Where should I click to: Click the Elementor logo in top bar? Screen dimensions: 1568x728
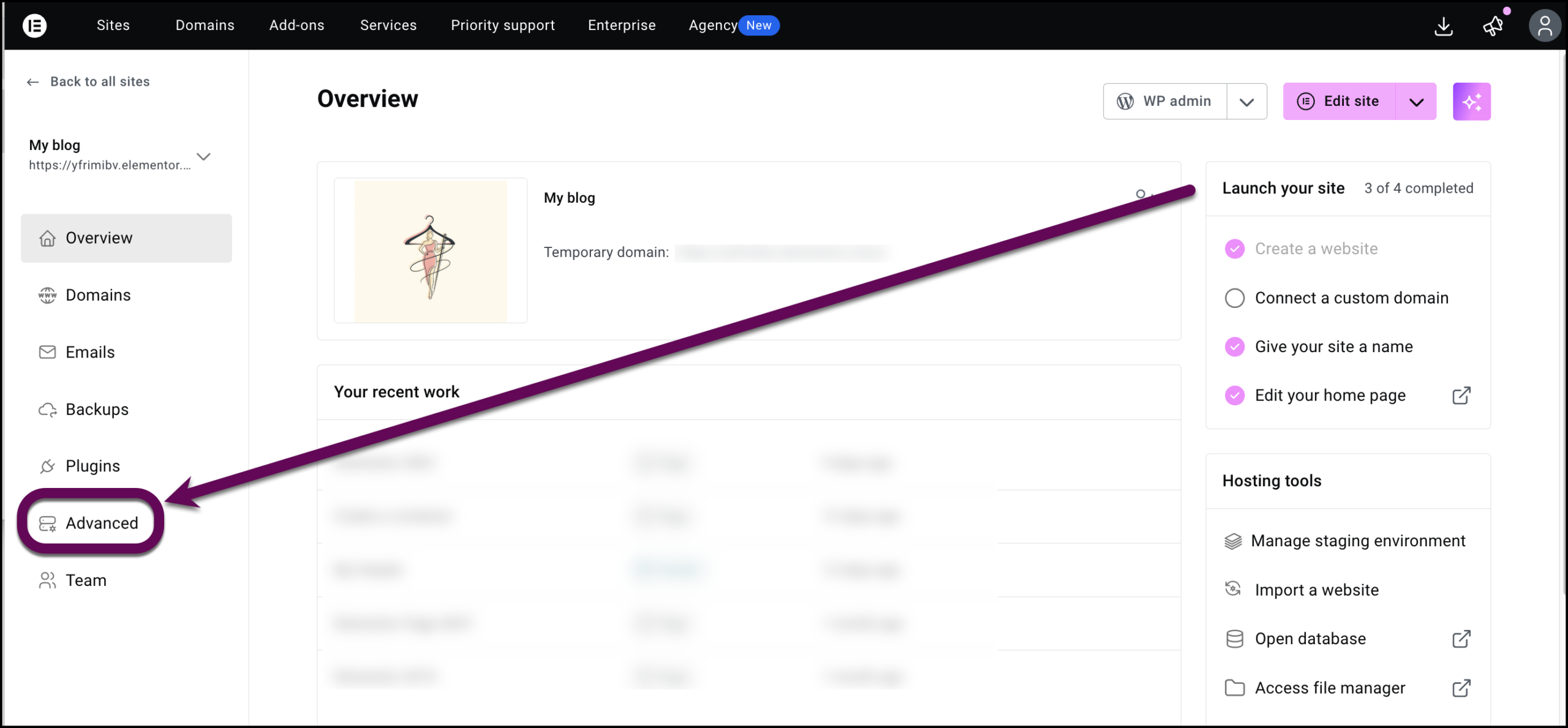tap(35, 25)
